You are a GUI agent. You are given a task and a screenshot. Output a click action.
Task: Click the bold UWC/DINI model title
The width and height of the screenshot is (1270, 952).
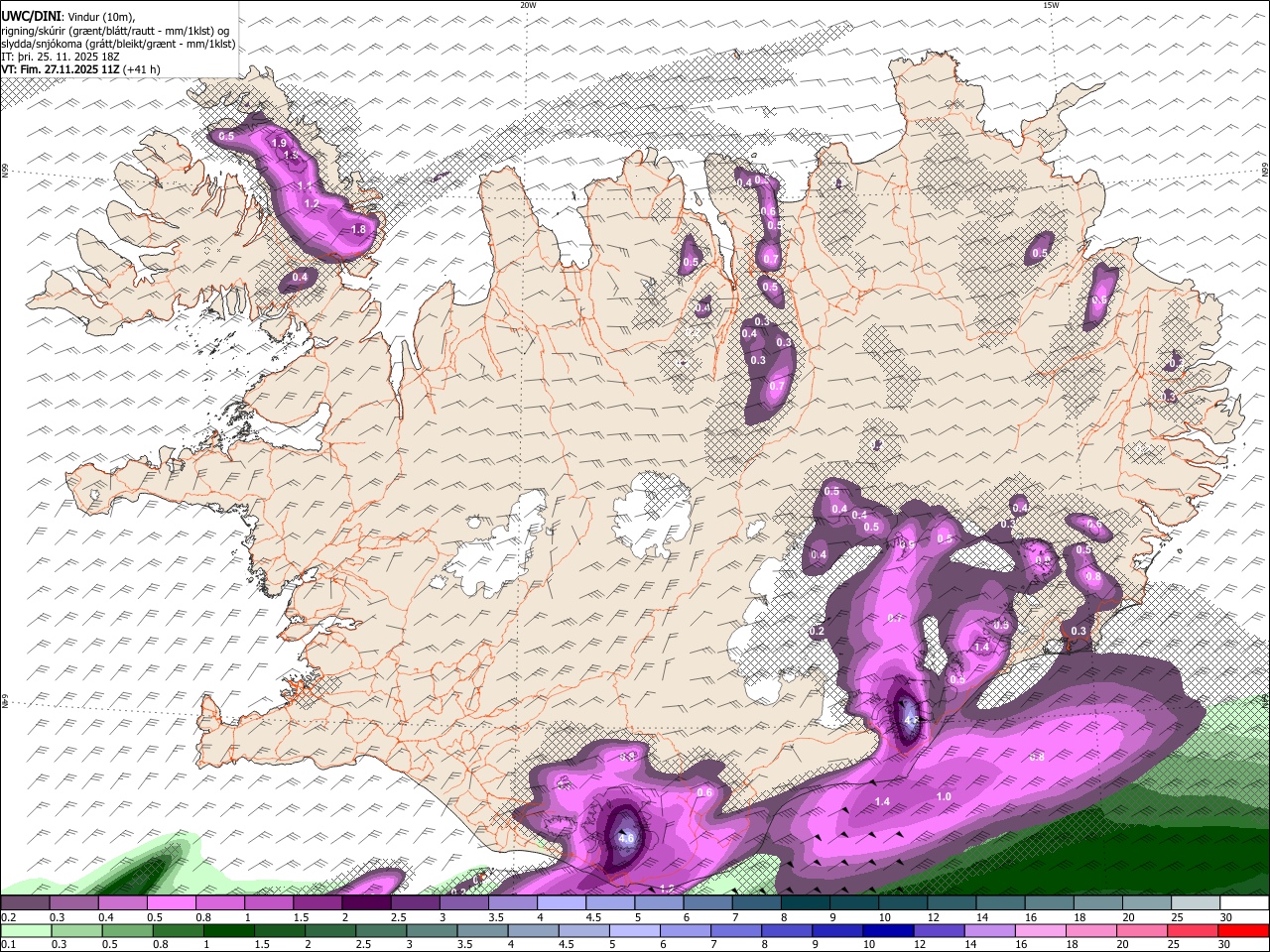click(31, 16)
